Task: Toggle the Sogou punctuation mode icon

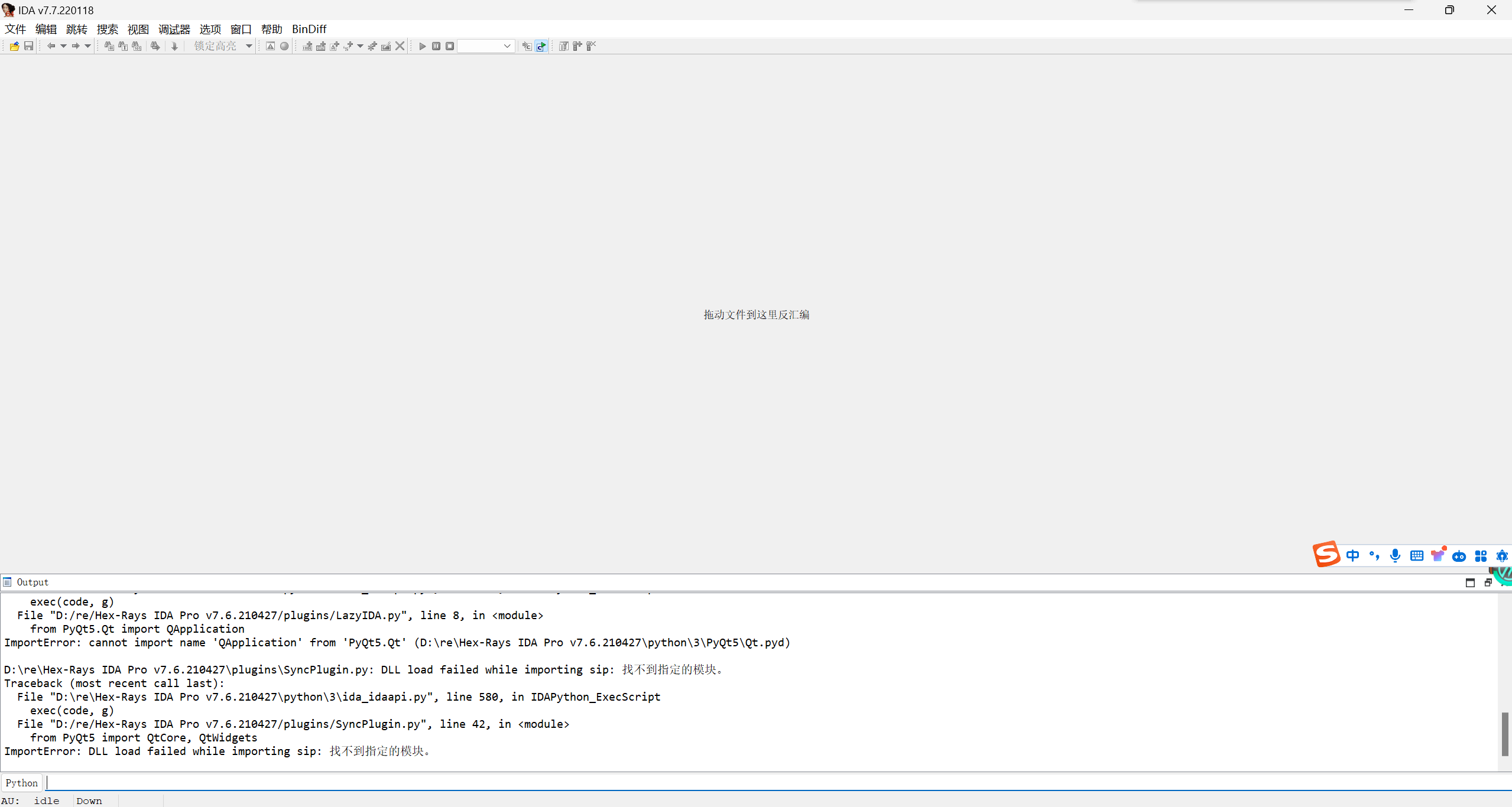Action: pyautogui.click(x=1374, y=556)
